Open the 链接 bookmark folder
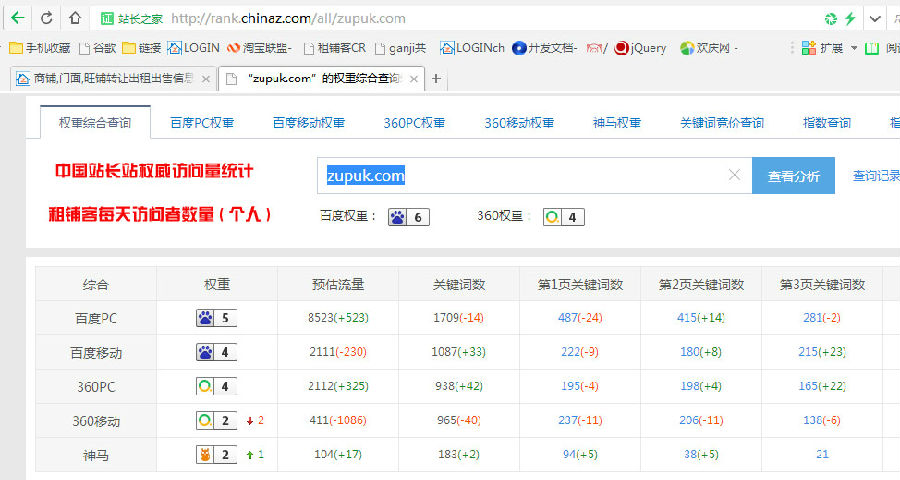Image resolution: width=900 pixels, height=480 pixels. [x=142, y=48]
